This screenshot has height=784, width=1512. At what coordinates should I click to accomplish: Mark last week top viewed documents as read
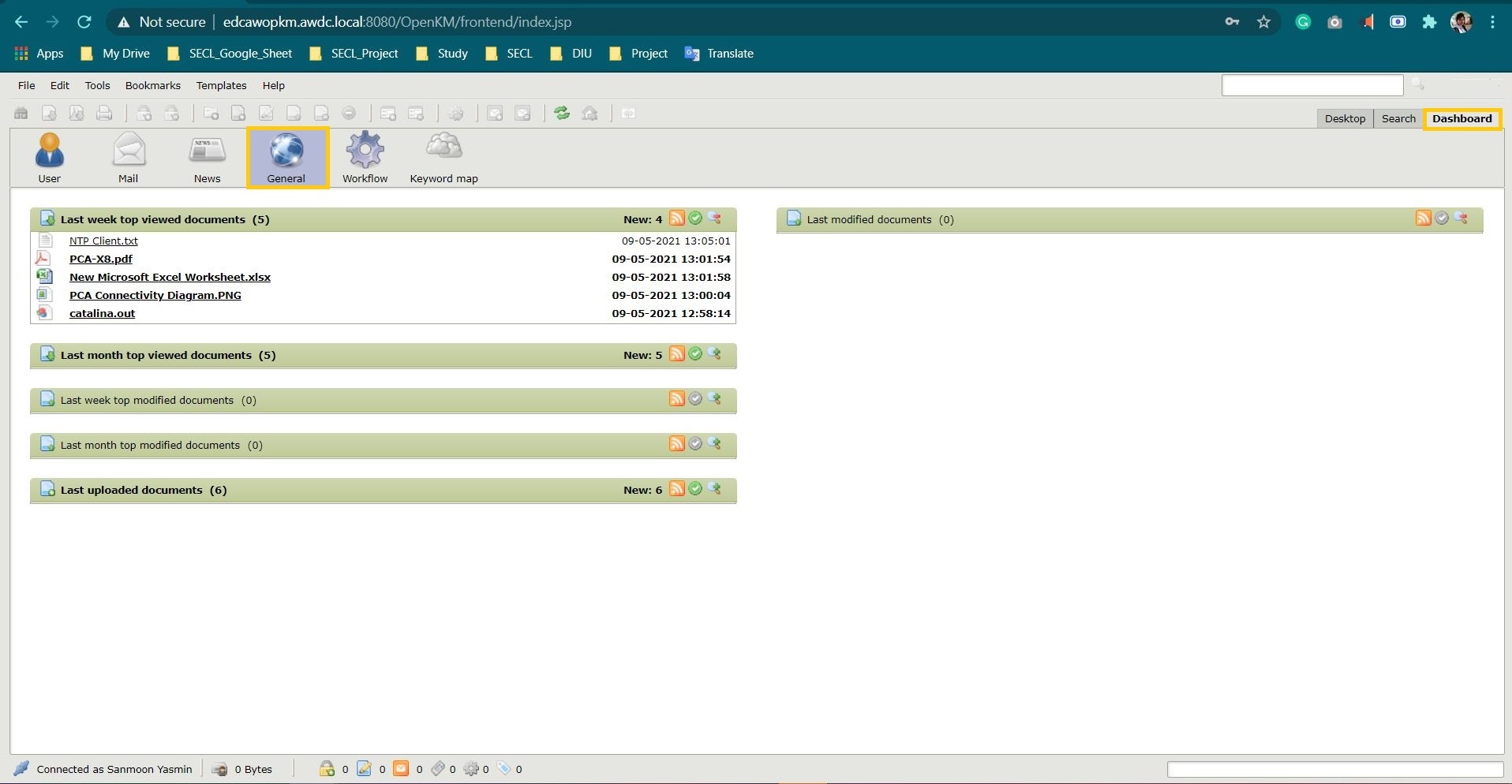pos(695,218)
